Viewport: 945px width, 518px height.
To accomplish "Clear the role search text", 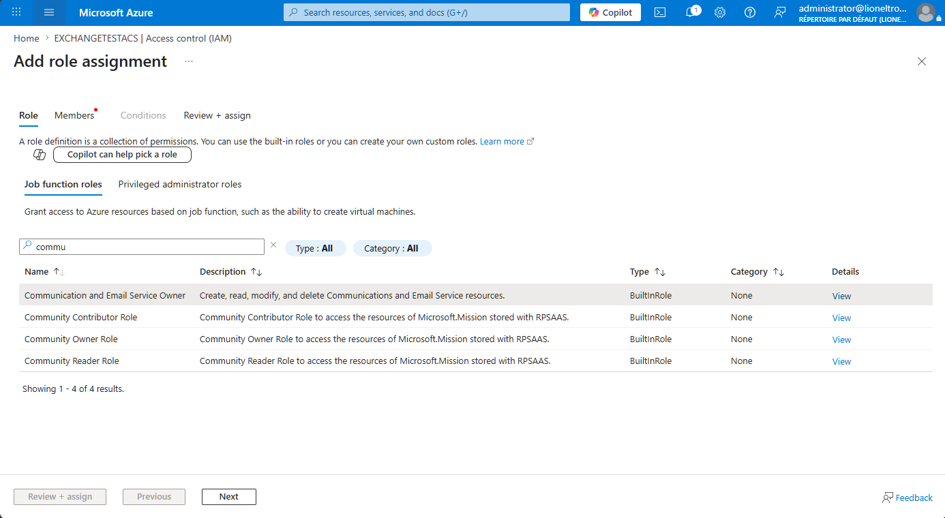I will [x=273, y=245].
